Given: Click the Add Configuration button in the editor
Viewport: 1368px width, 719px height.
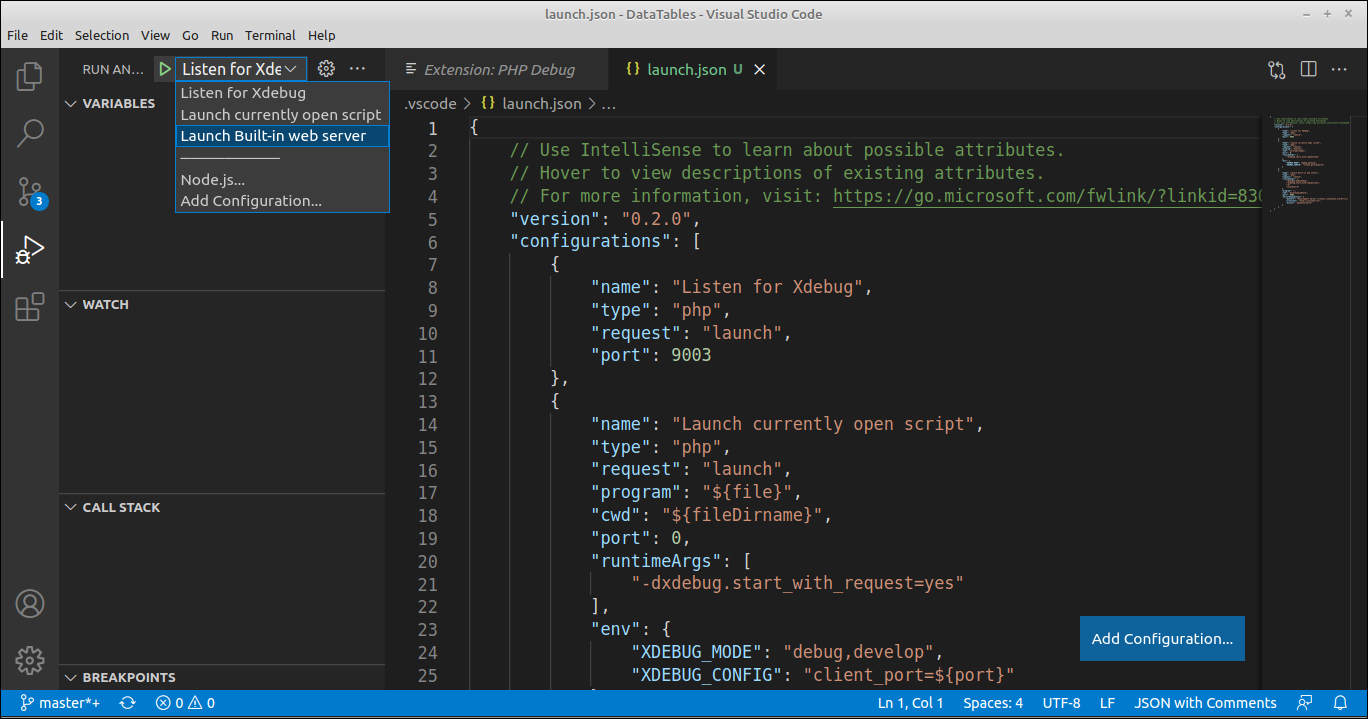Looking at the screenshot, I should [x=1162, y=638].
